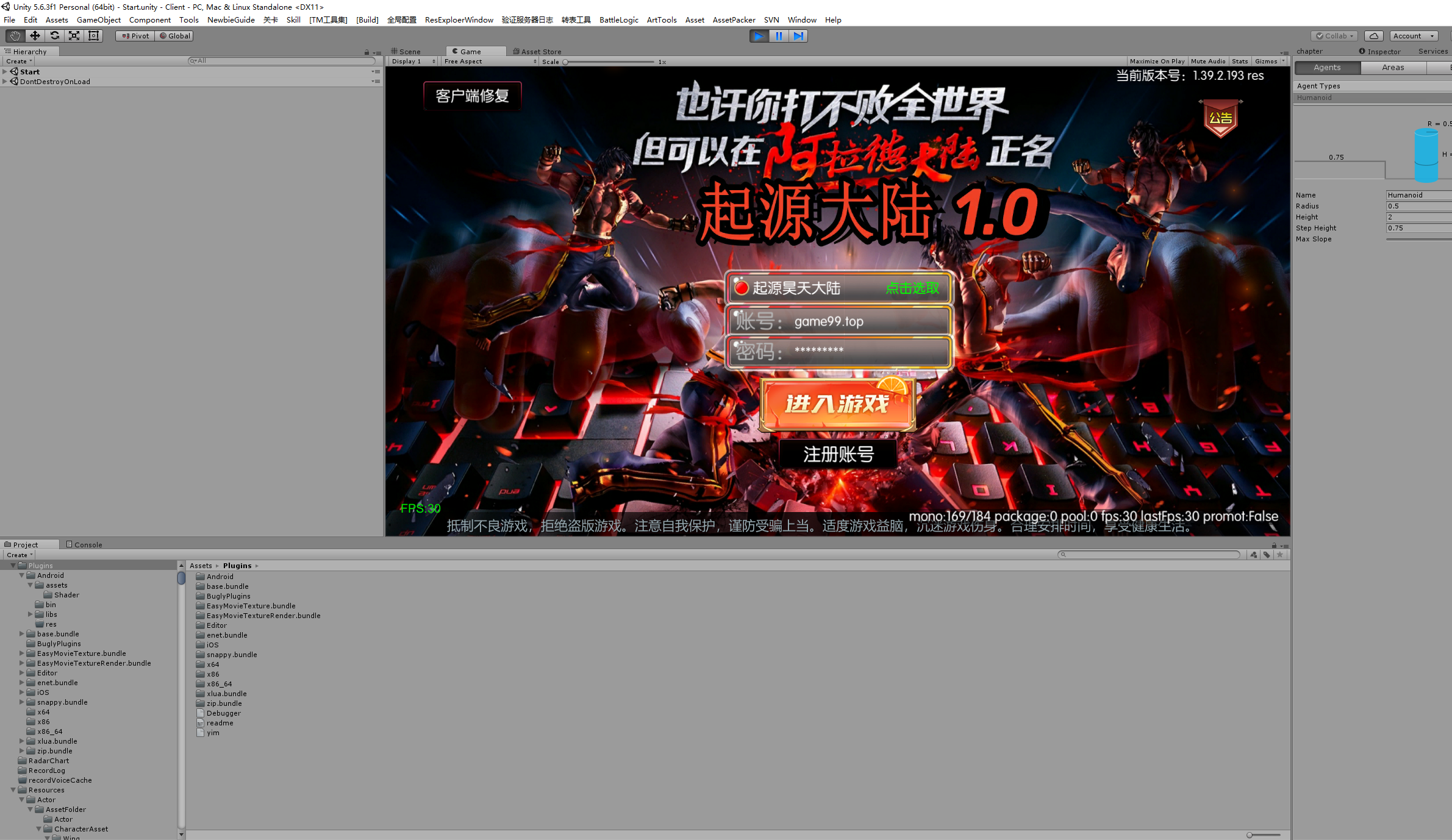1452x840 pixels.
Task: Select the Move tool icon
Action: click(x=35, y=36)
